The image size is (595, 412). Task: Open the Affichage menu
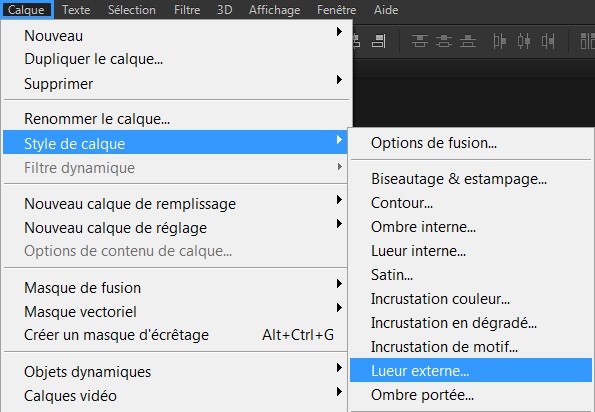[x=274, y=9]
